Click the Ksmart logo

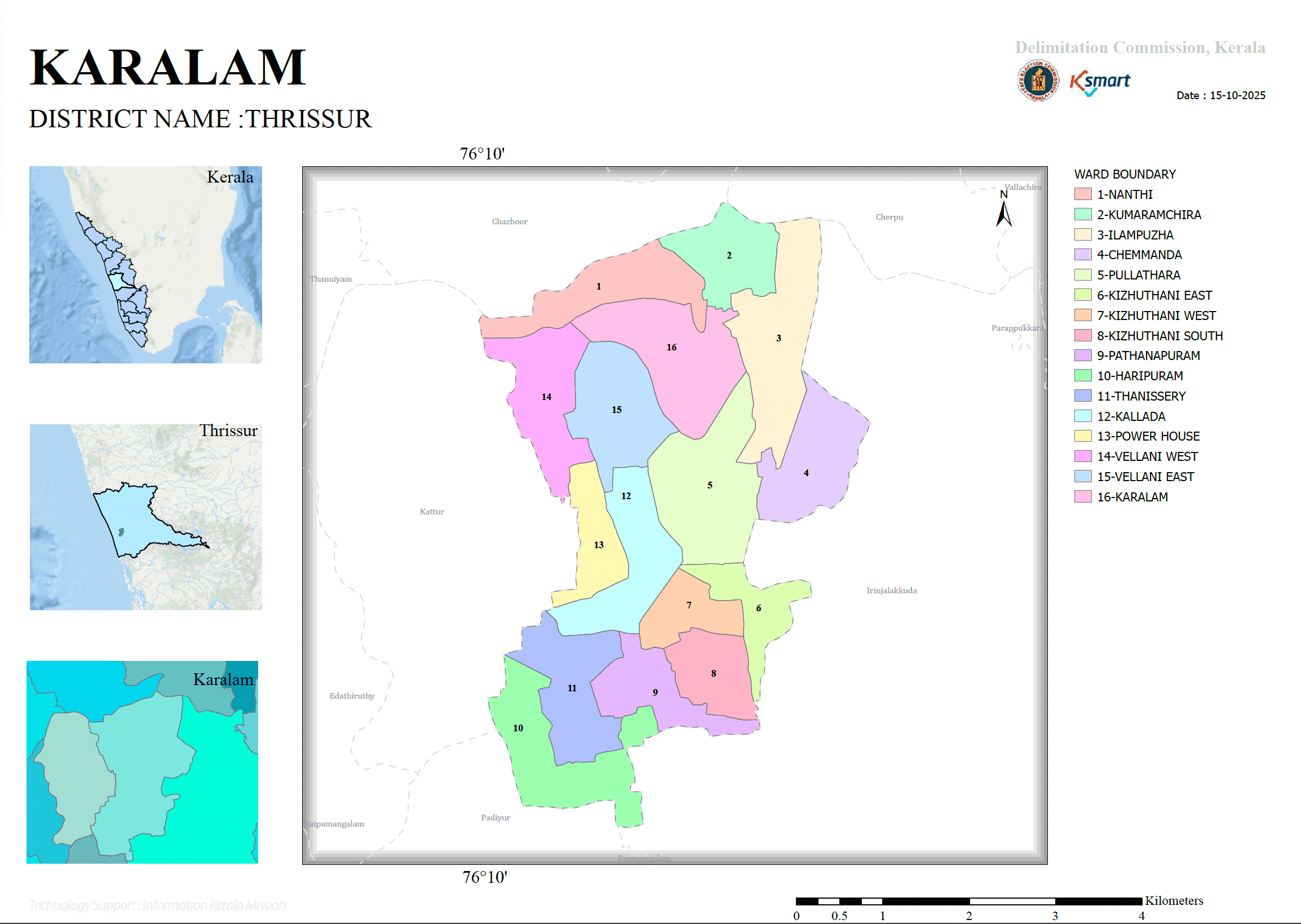(x=1100, y=83)
